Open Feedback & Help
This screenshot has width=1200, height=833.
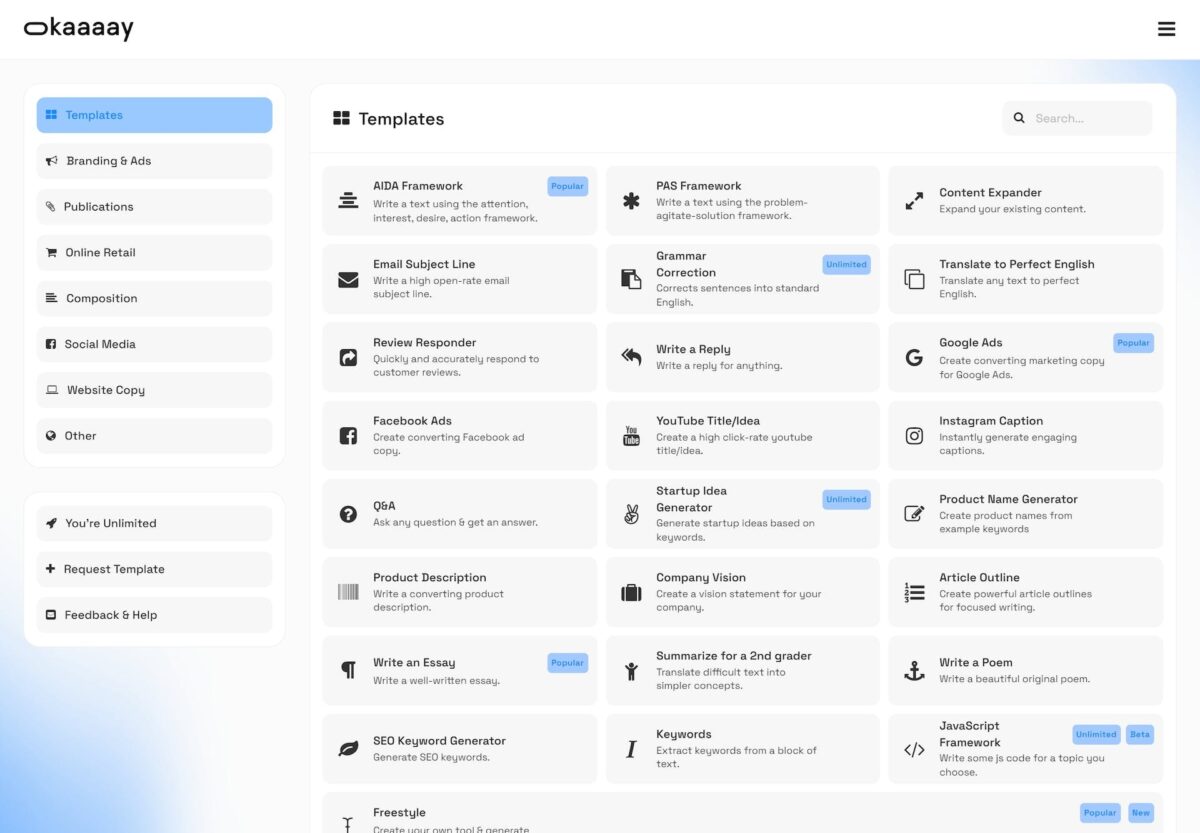point(154,615)
